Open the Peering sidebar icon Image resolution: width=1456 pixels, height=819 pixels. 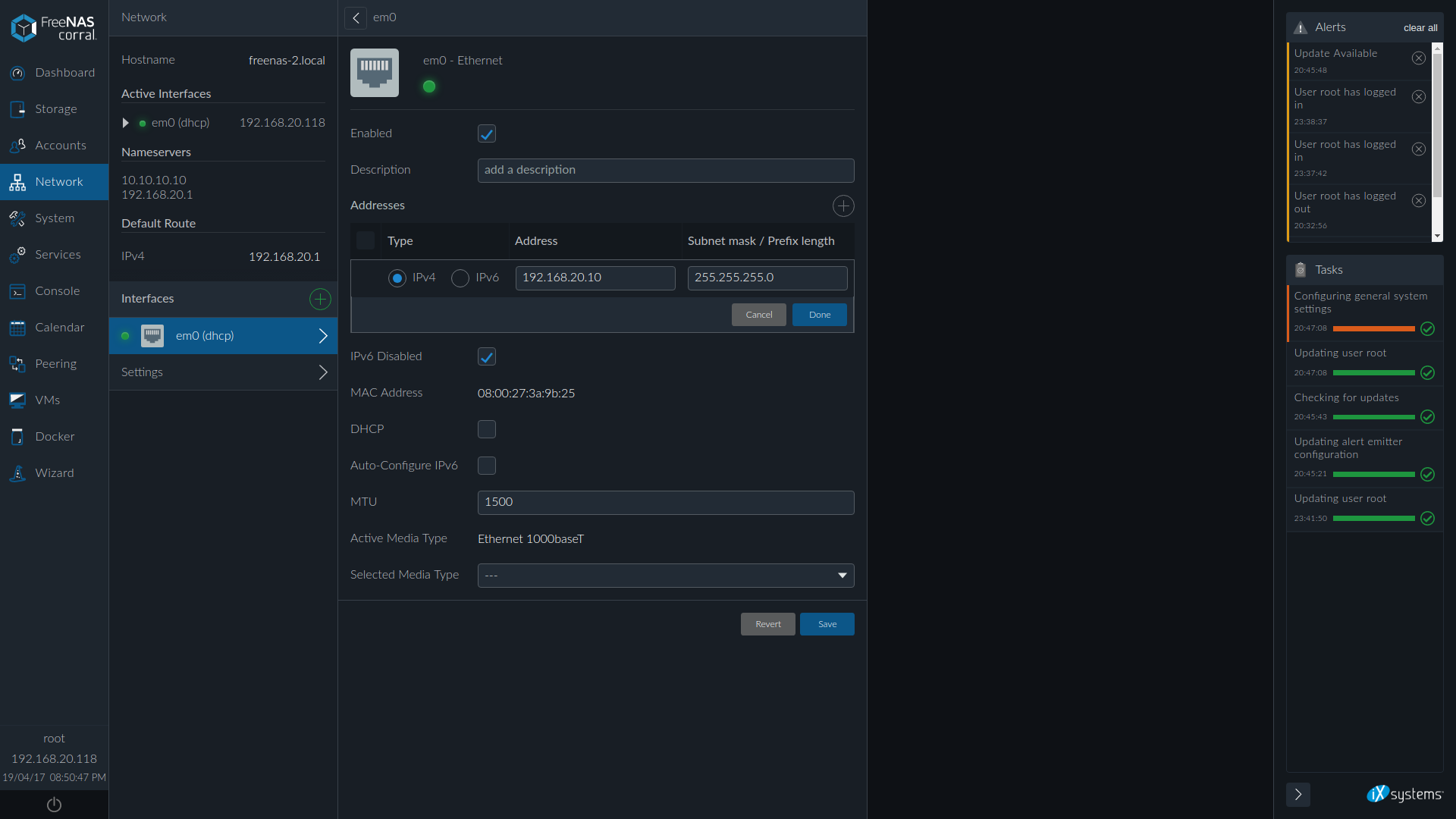[17, 364]
